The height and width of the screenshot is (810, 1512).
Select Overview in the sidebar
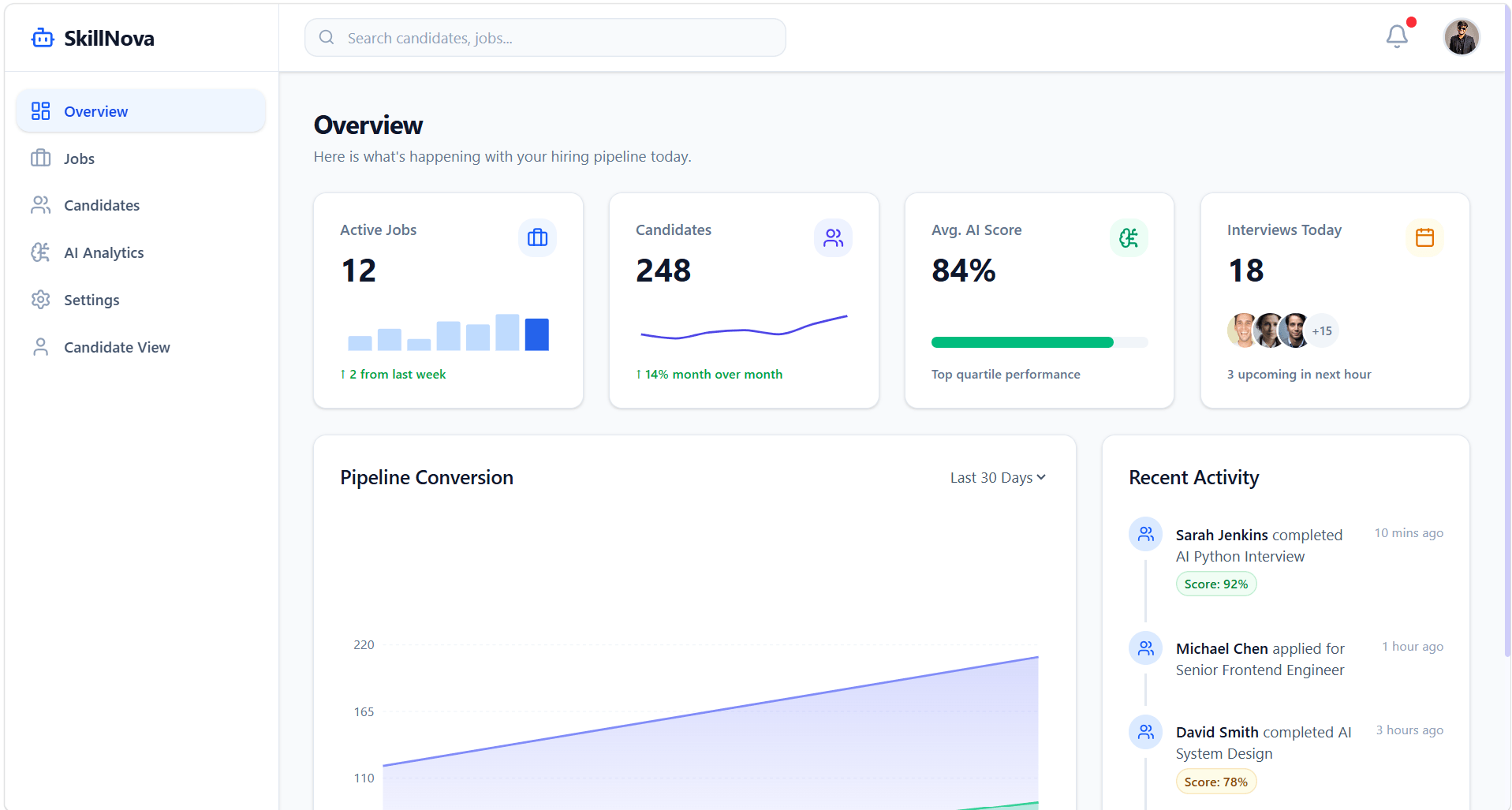140,111
